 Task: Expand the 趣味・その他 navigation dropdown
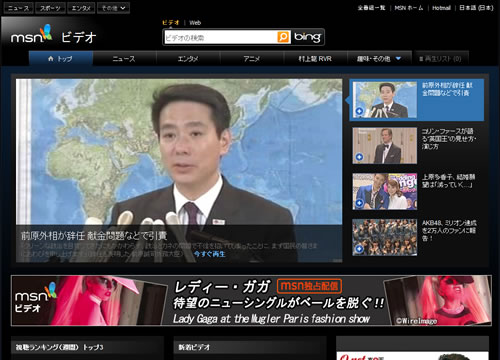pyautogui.click(x=398, y=59)
